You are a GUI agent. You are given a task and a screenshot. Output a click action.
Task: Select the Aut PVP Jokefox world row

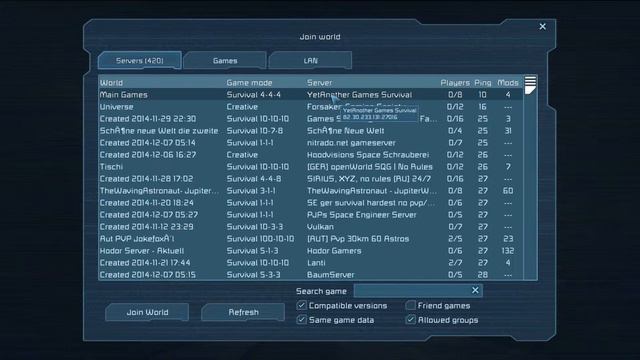pos(311,239)
